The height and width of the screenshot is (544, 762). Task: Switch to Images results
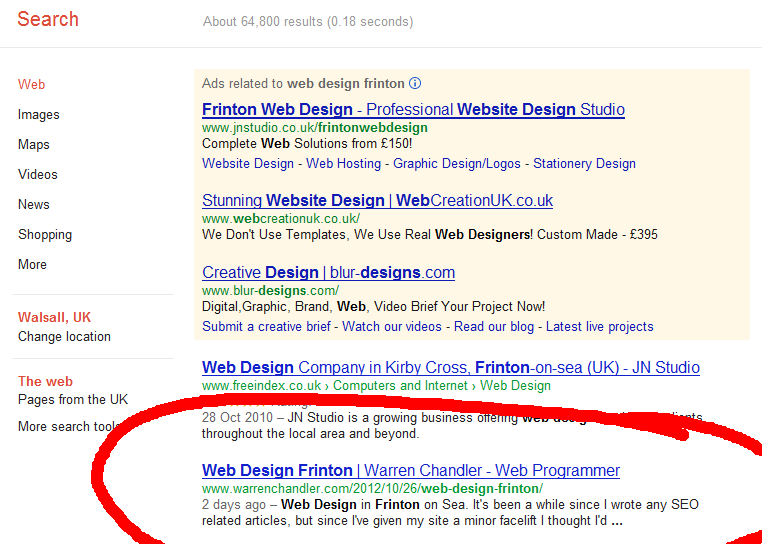[39, 115]
